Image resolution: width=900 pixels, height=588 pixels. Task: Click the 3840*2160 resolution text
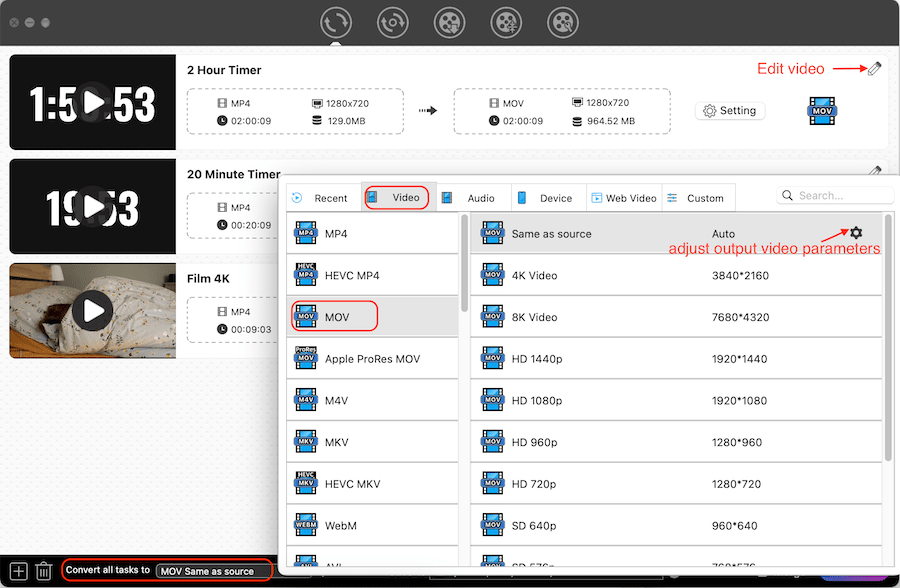(x=740, y=276)
